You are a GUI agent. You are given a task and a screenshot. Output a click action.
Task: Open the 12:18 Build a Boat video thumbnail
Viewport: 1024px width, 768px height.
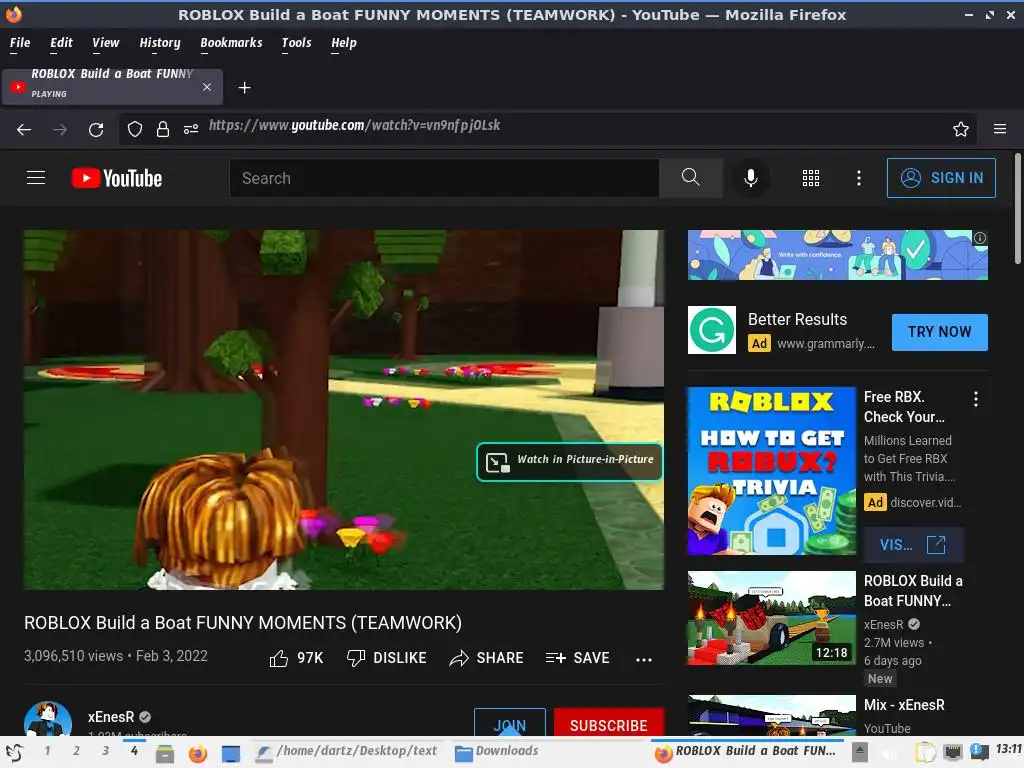771,618
